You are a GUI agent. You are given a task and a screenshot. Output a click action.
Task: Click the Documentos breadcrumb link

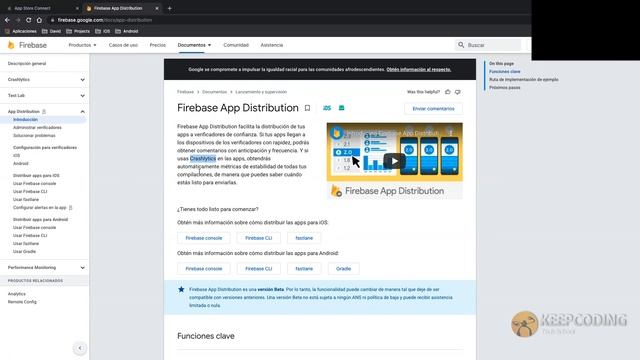214,92
